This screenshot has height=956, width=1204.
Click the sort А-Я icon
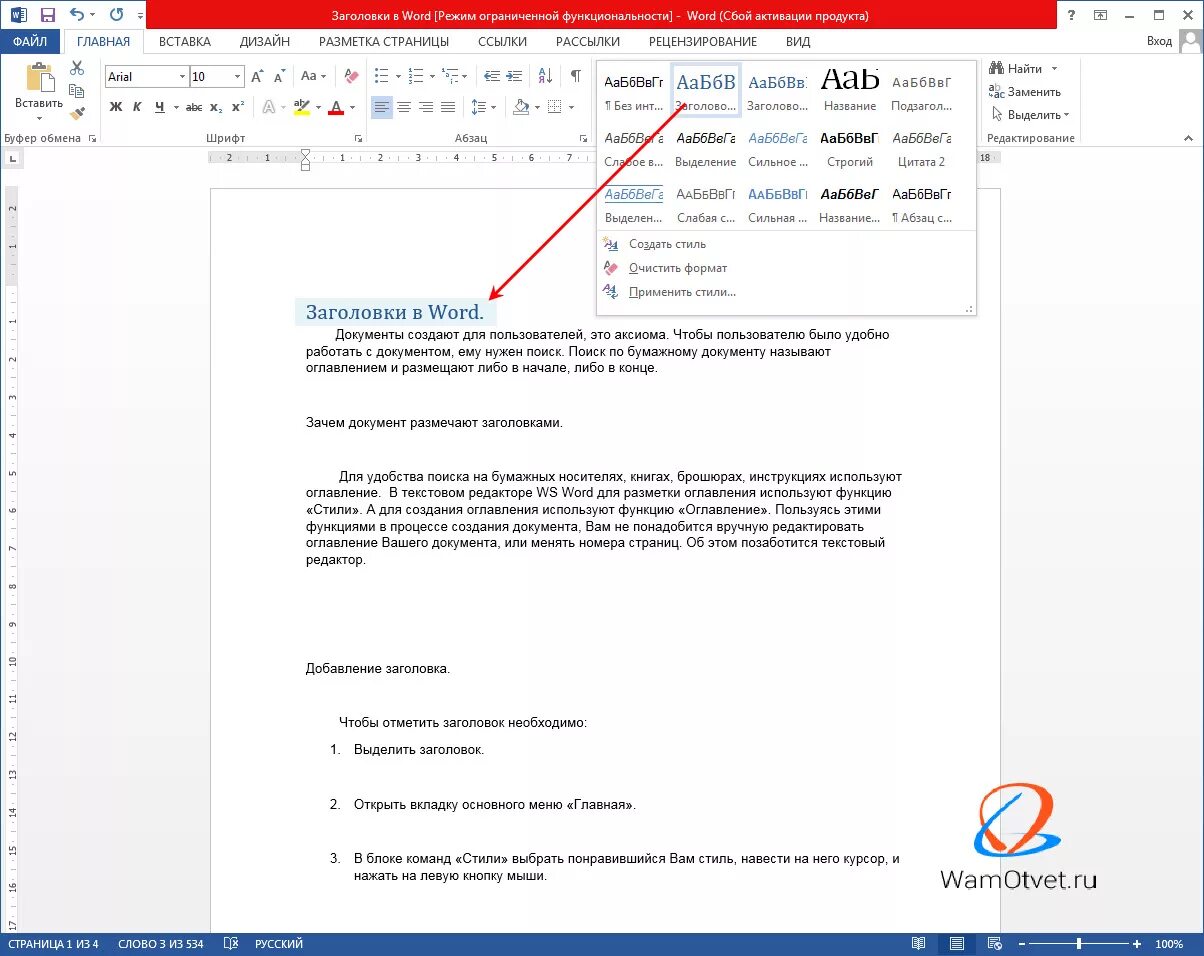pyautogui.click(x=545, y=77)
